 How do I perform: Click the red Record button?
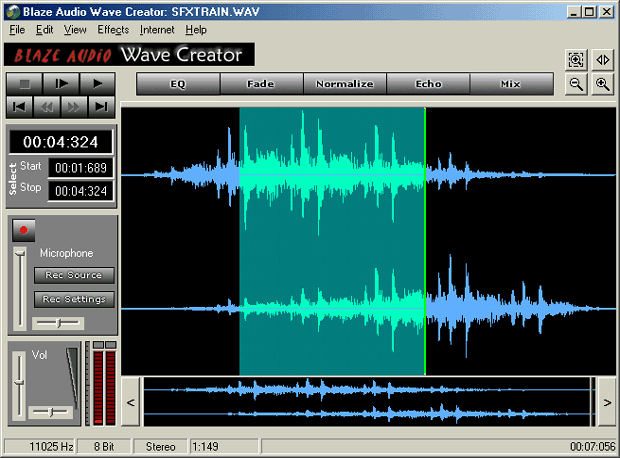(x=23, y=230)
